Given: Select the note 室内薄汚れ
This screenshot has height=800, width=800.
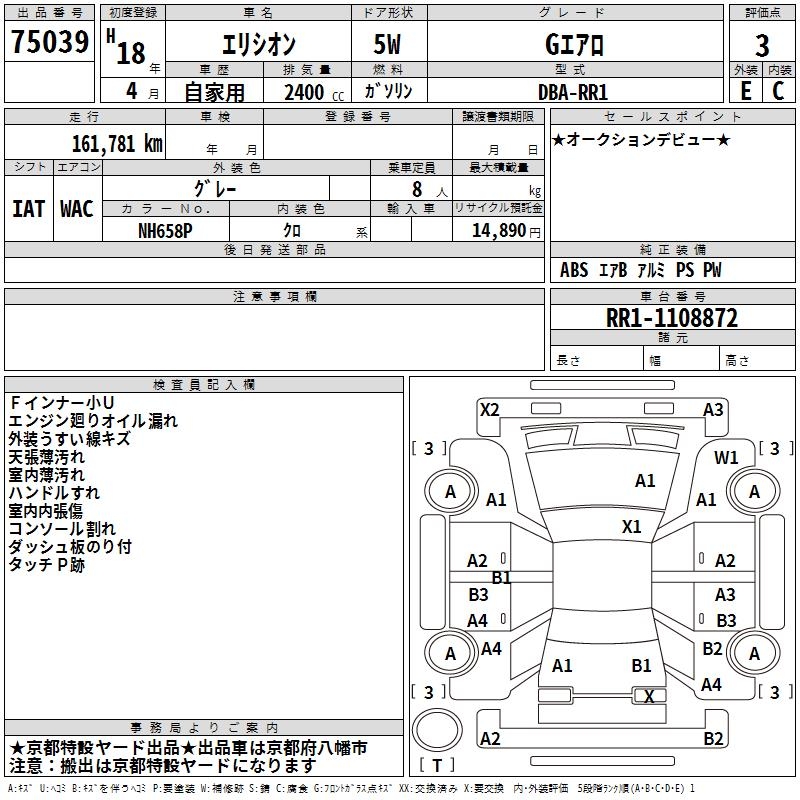Looking at the screenshot, I should tap(46, 474).
